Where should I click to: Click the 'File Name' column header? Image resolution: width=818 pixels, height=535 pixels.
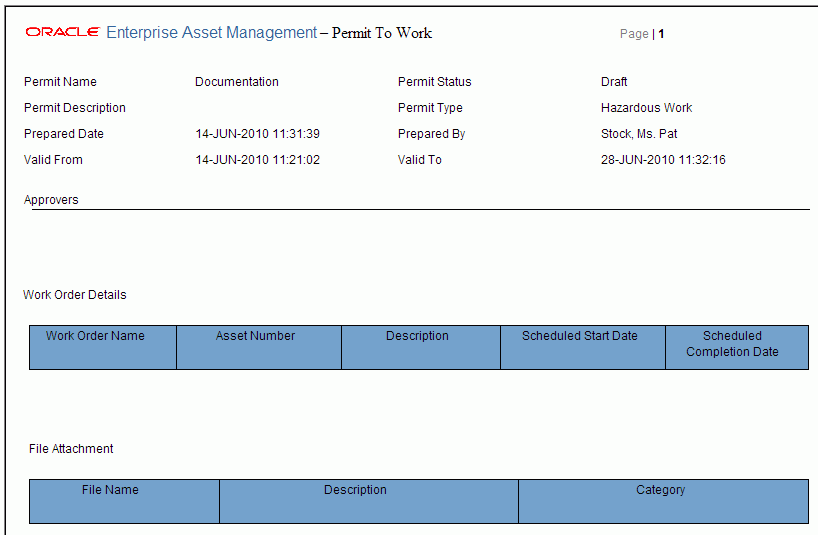coord(124,501)
